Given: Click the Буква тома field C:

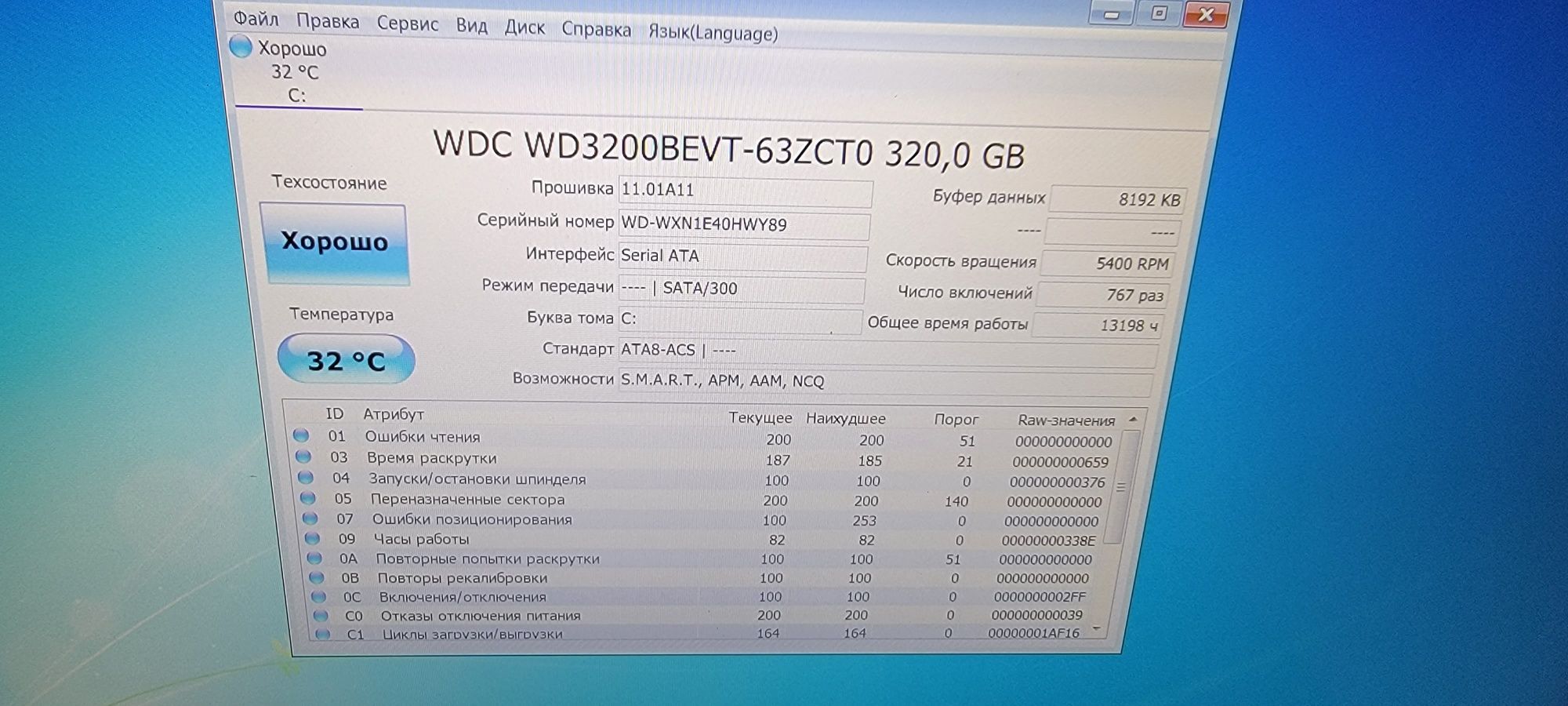Looking at the screenshot, I should (x=739, y=320).
